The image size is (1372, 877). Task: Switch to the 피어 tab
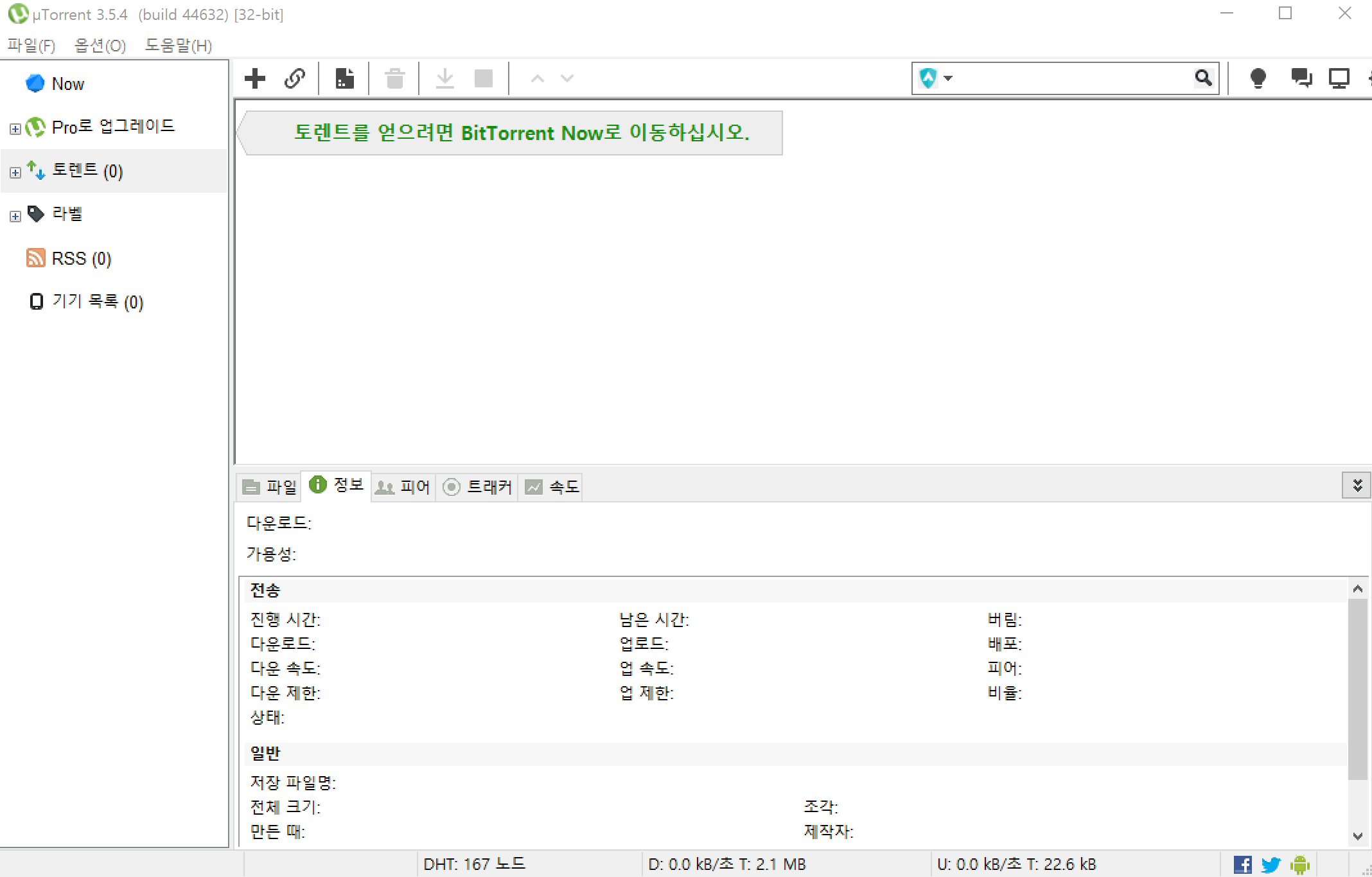click(x=403, y=487)
